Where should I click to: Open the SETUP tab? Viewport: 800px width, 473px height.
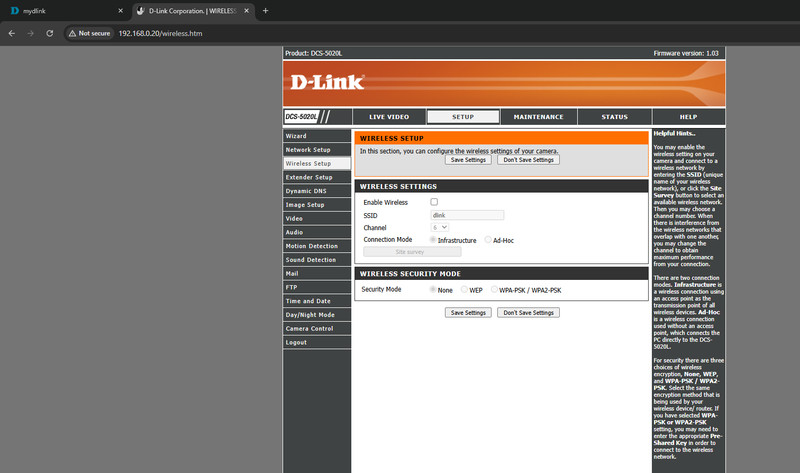(463, 117)
